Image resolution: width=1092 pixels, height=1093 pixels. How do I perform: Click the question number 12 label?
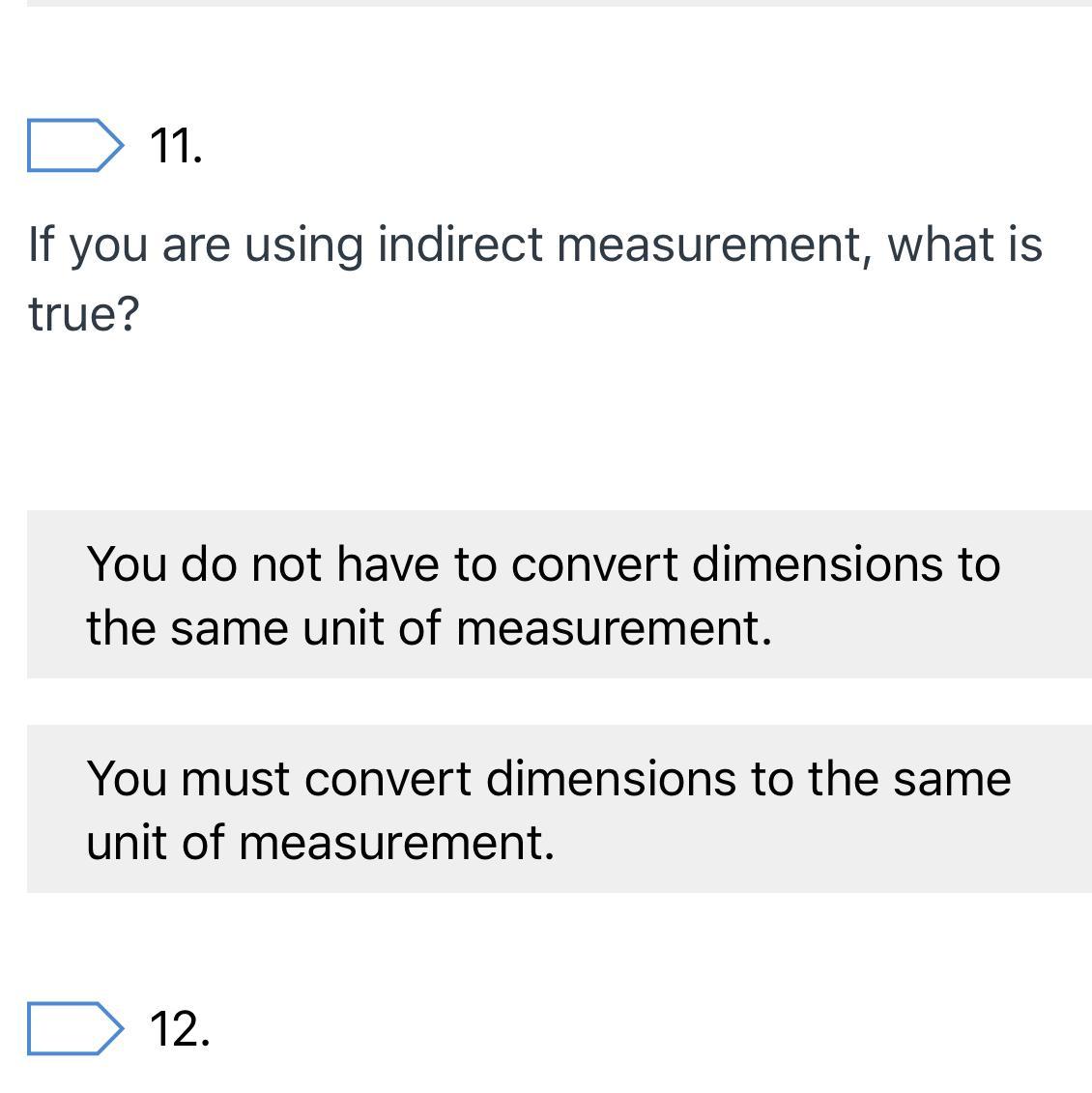pos(180,1028)
